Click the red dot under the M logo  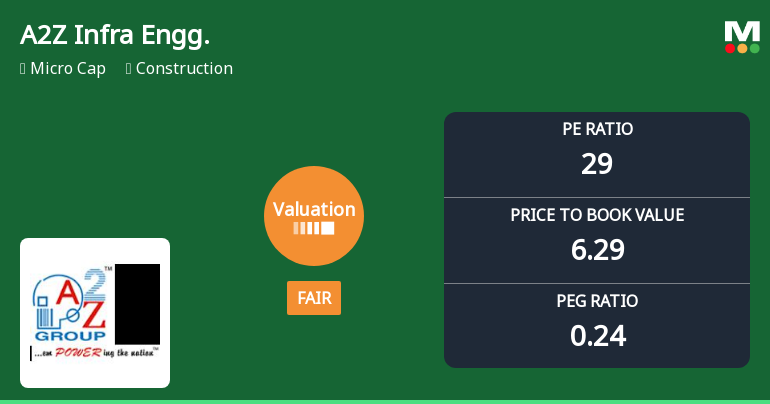[730, 48]
